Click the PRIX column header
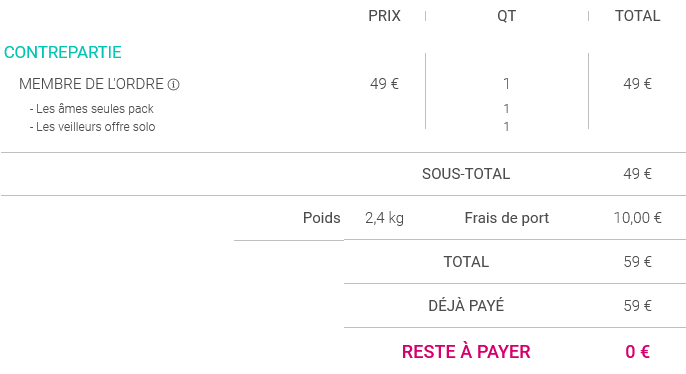The height and width of the screenshot is (374, 686). point(384,16)
